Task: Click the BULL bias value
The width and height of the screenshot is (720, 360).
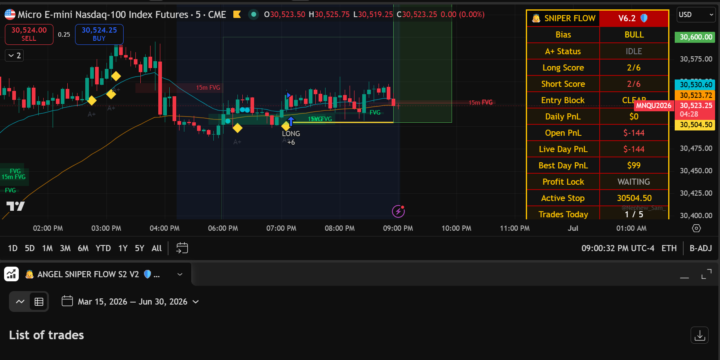Action: 634,35
